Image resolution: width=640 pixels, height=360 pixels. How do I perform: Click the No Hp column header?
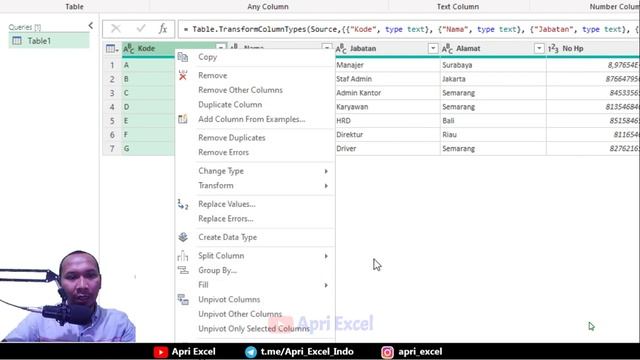click(x=593, y=49)
